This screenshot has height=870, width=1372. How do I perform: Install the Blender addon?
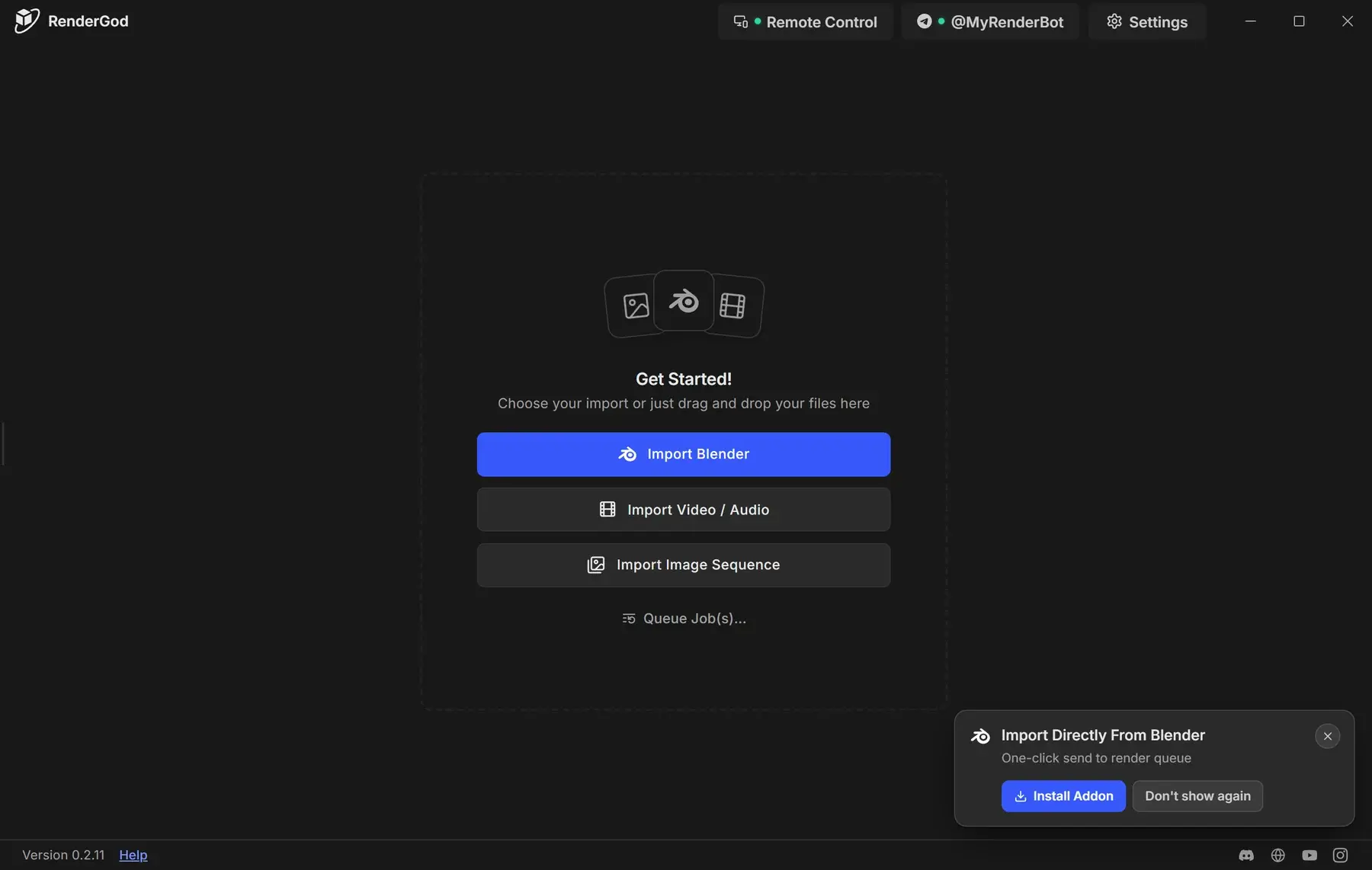click(1063, 796)
